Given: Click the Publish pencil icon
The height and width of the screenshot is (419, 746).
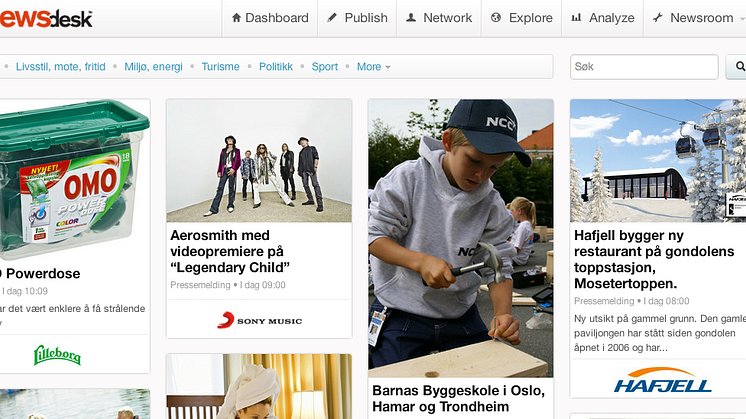Looking at the screenshot, I should point(332,18).
